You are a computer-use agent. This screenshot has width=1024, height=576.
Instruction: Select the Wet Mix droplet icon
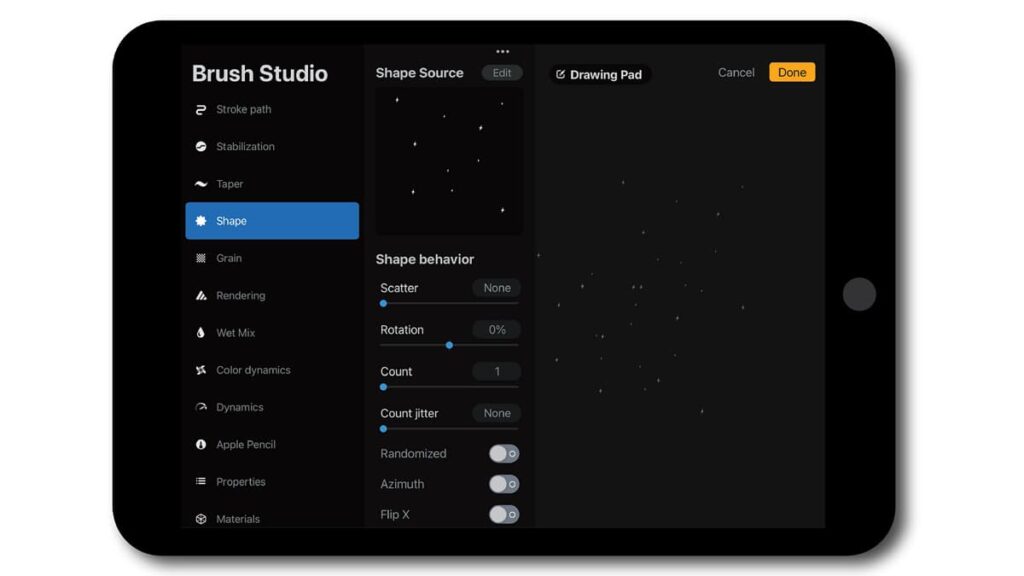point(203,332)
